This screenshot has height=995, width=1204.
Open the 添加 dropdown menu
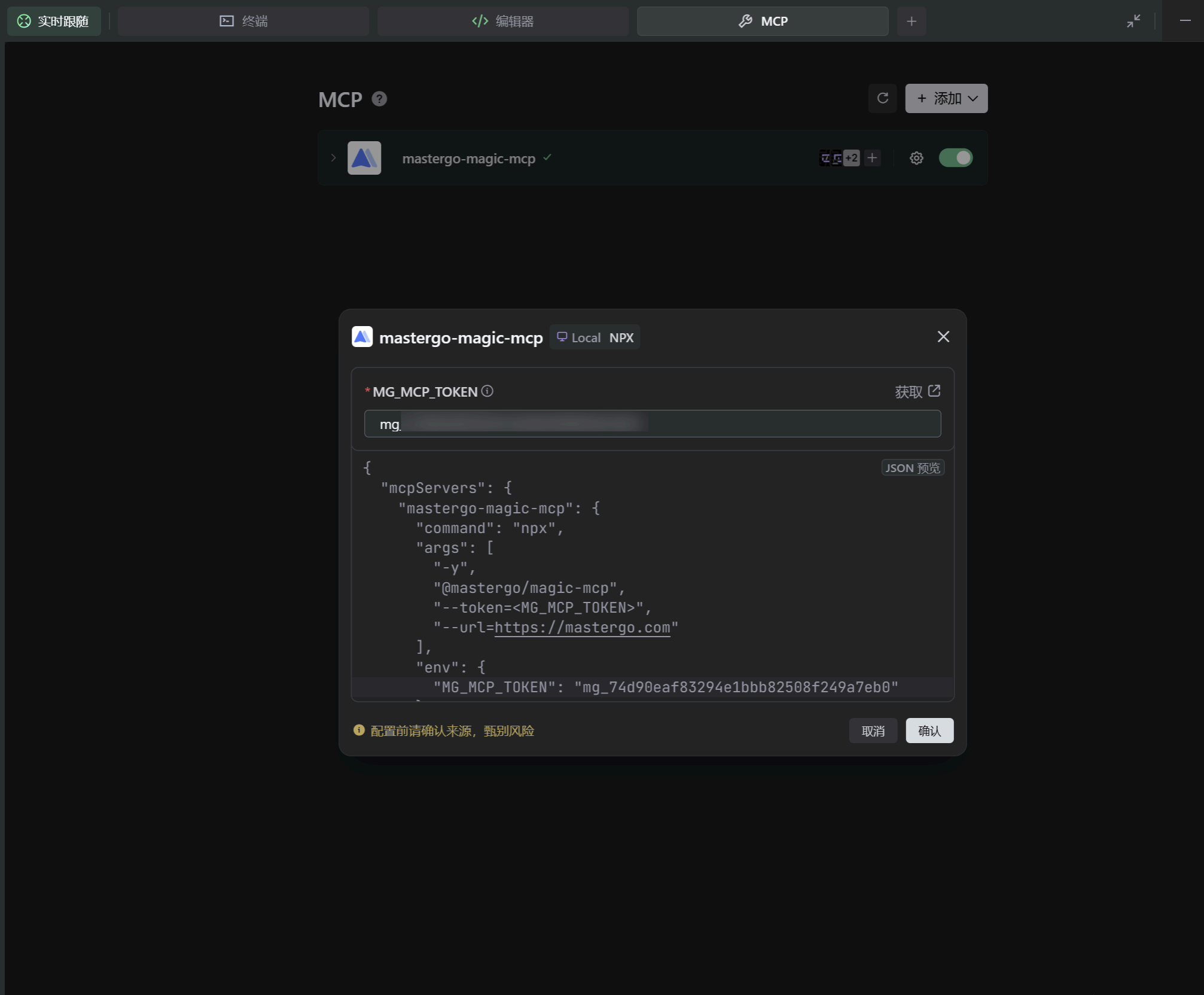point(946,98)
